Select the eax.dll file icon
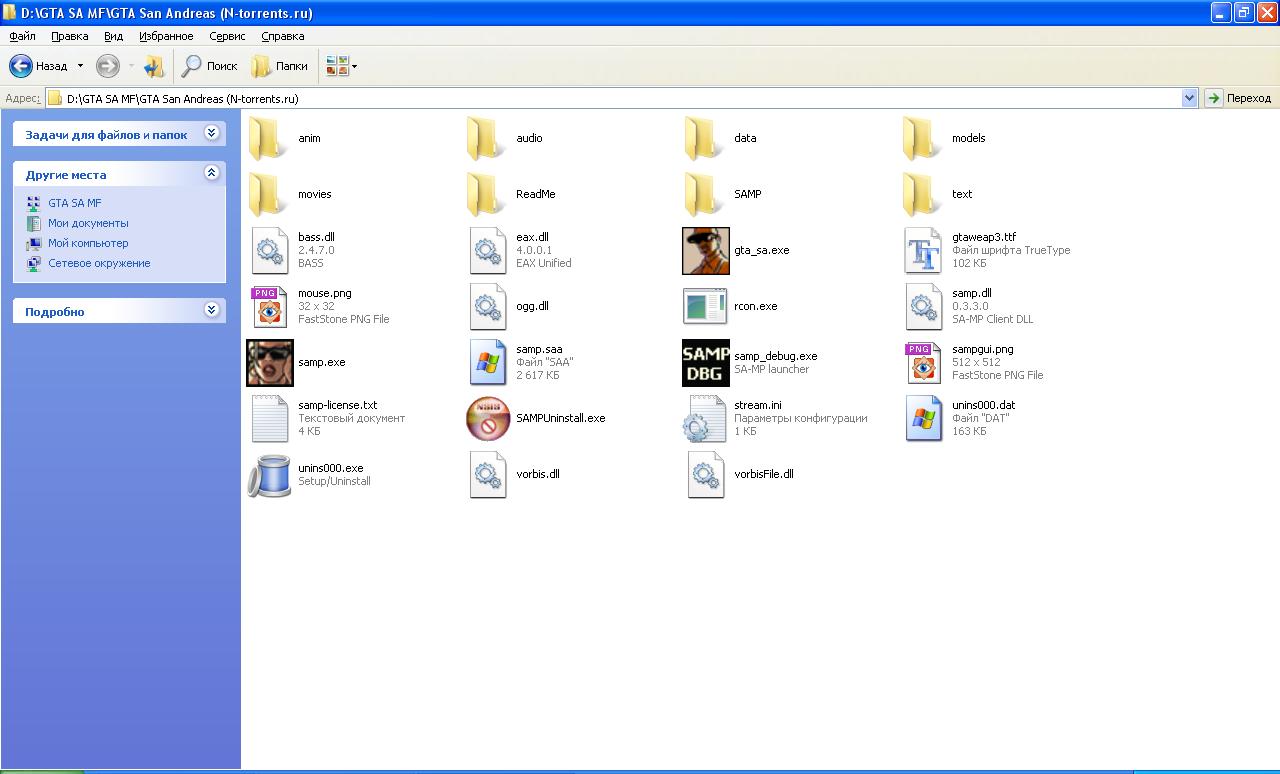1280x774 pixels. point(487,250)
